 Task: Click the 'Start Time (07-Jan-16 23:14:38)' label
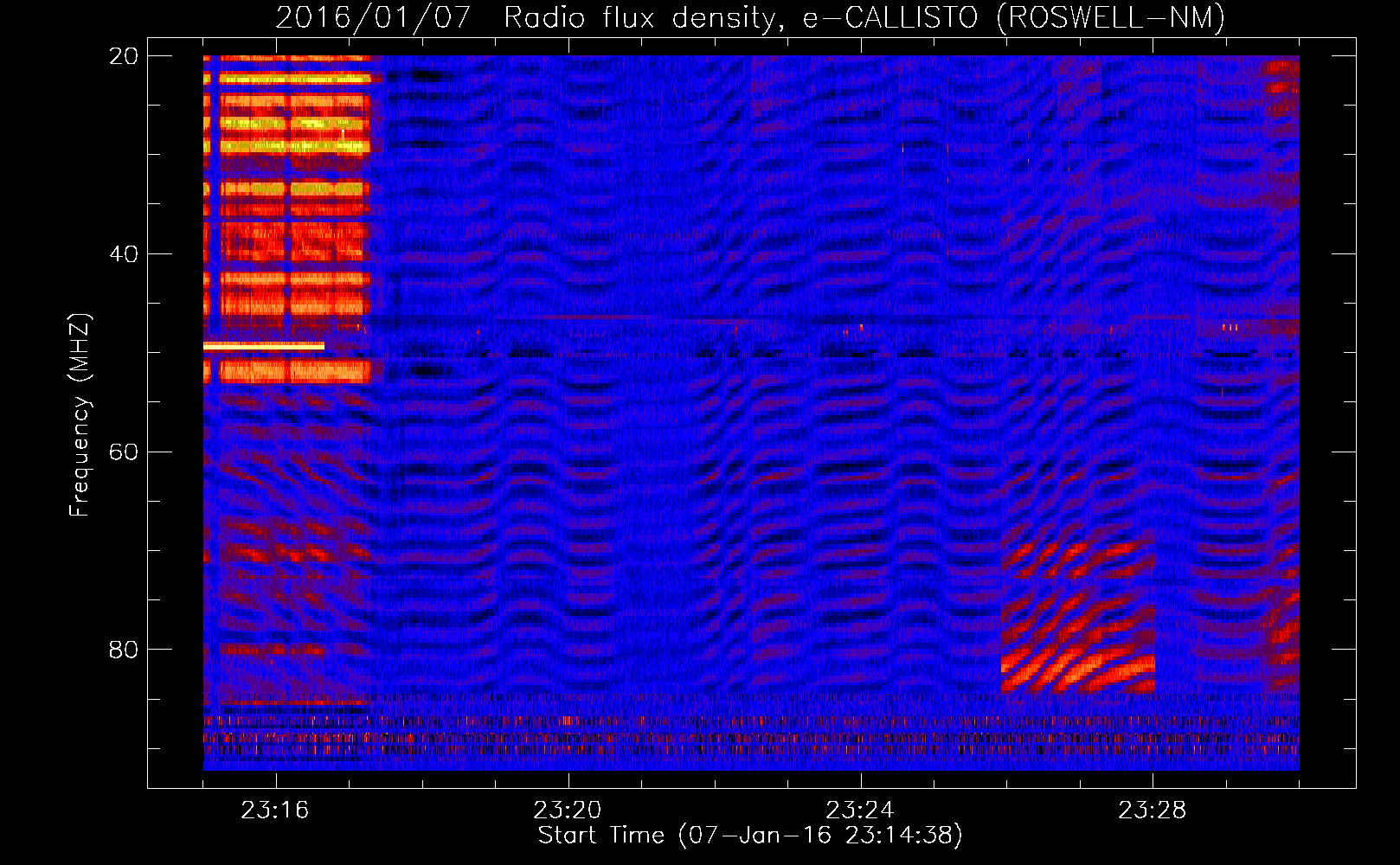click(750, 836)
